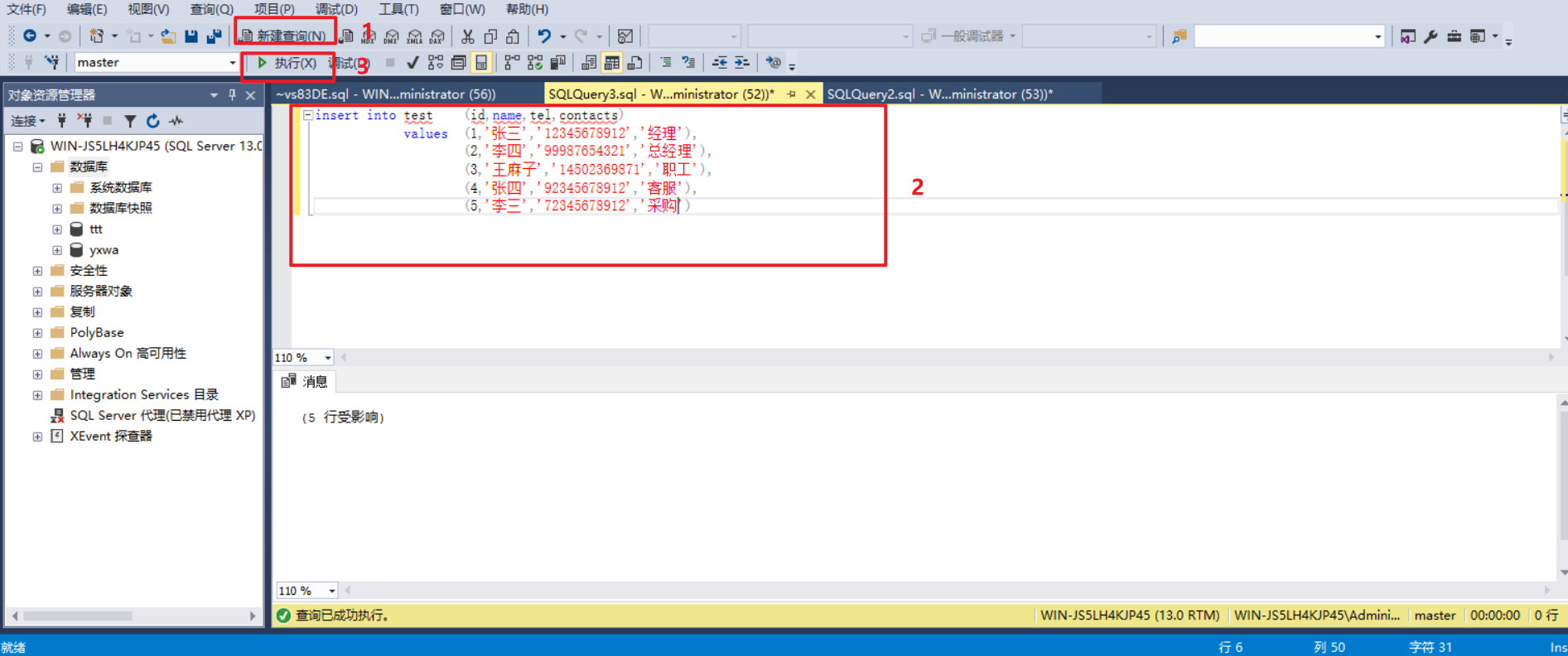Change the query connection icon
This screenshot has width=1568, height=656.
tap(51, 63)
